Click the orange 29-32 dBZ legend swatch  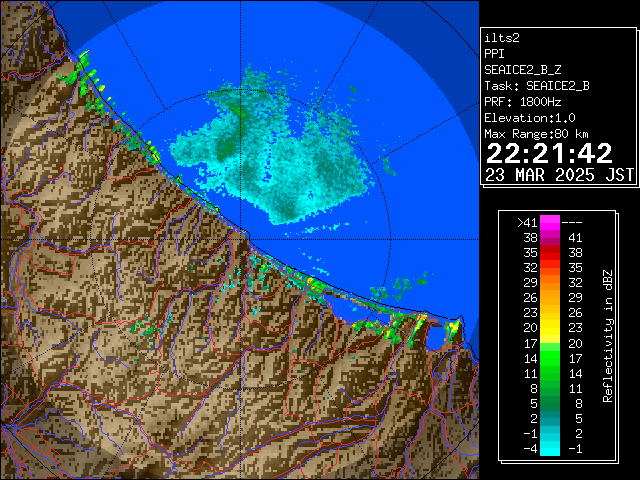coord(550,282)
